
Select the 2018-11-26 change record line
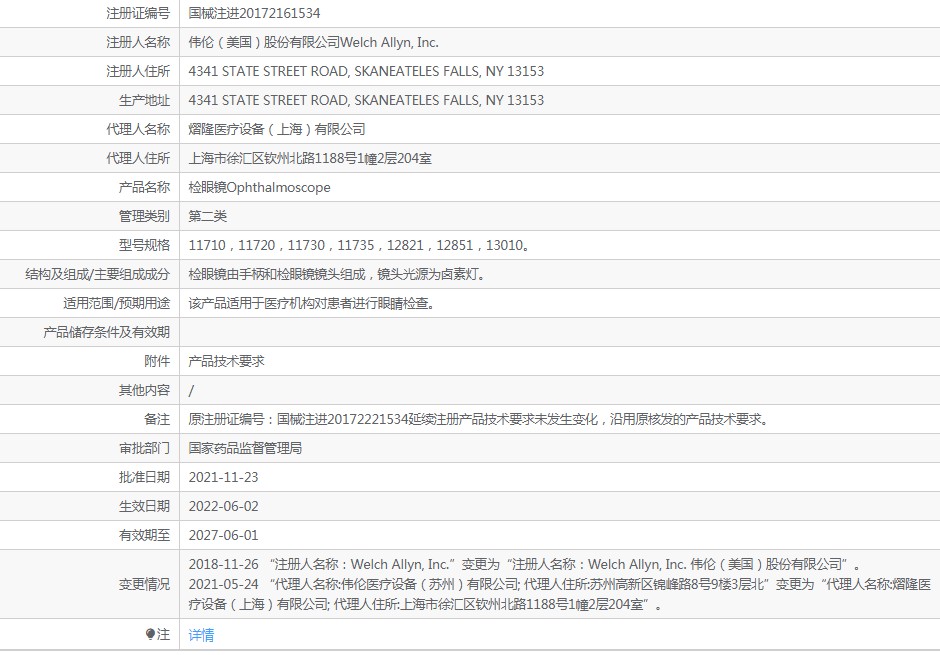(x=525, y=564)
